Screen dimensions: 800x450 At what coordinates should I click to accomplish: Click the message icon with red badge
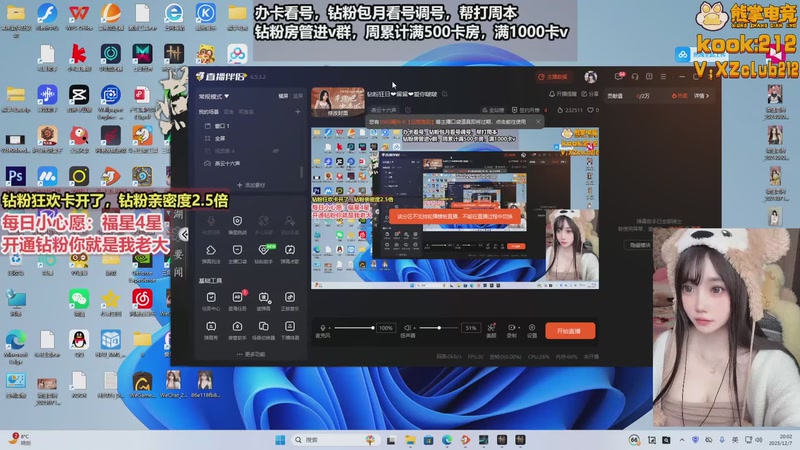click(619, 77)
